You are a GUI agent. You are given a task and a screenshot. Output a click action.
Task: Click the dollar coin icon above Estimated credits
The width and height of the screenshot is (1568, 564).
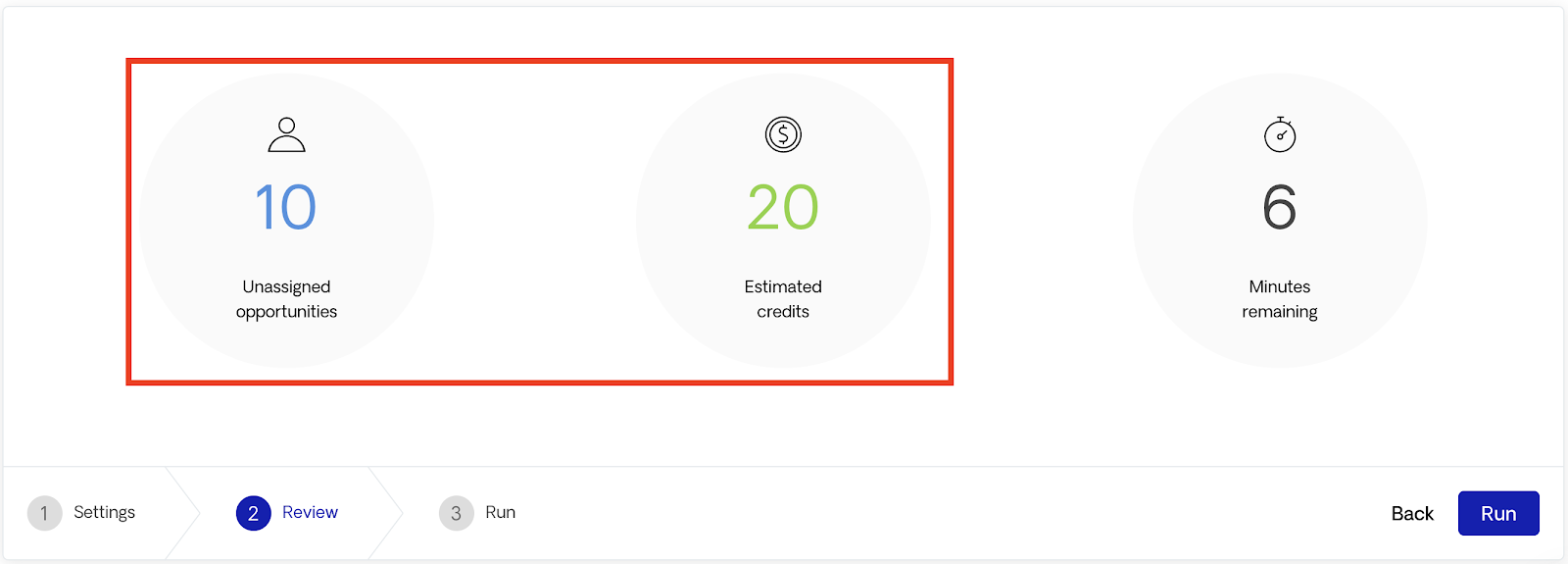click(783, 134)
